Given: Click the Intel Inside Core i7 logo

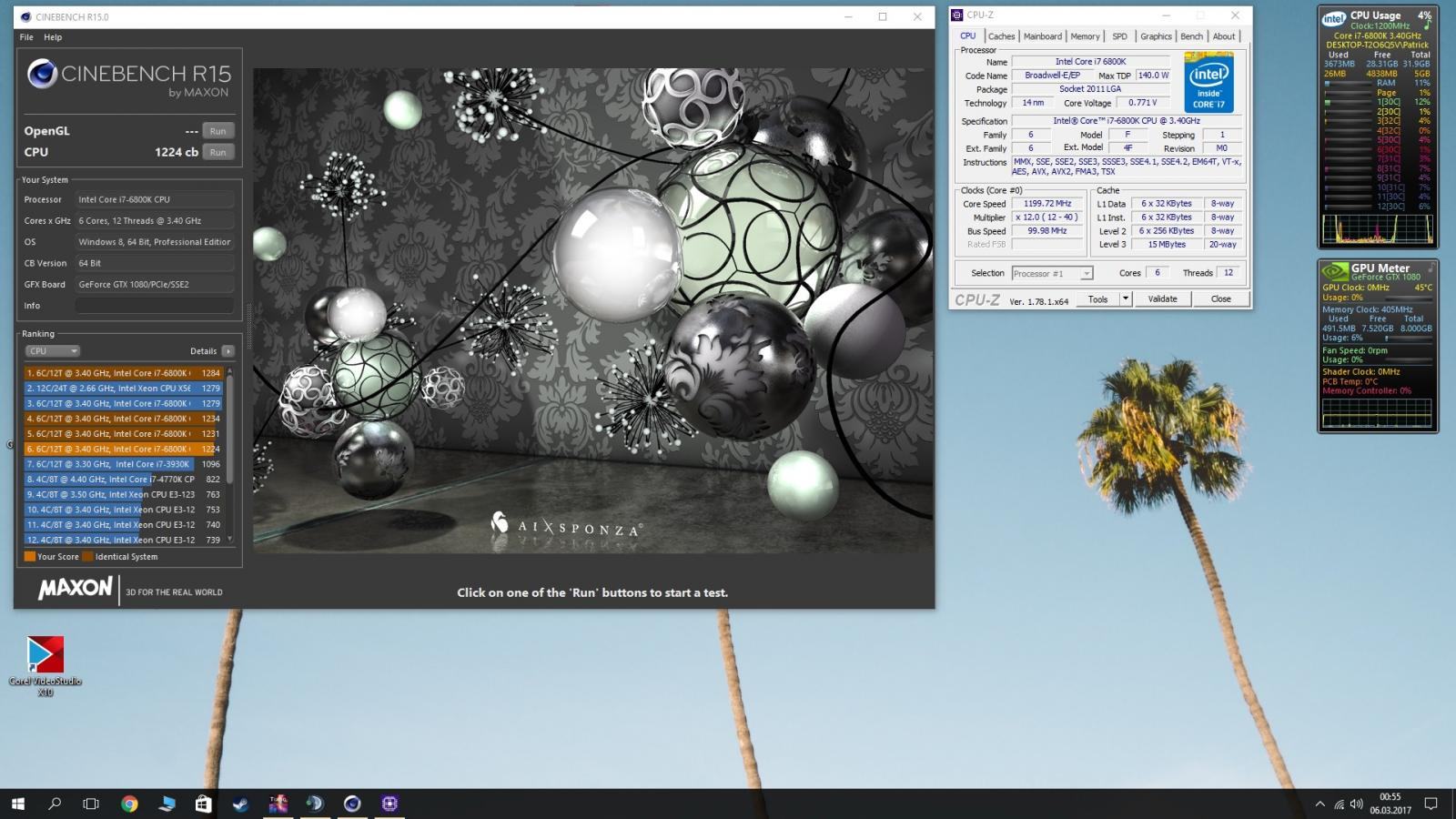Looking at the screenshot, I should tap(1208, 82).
